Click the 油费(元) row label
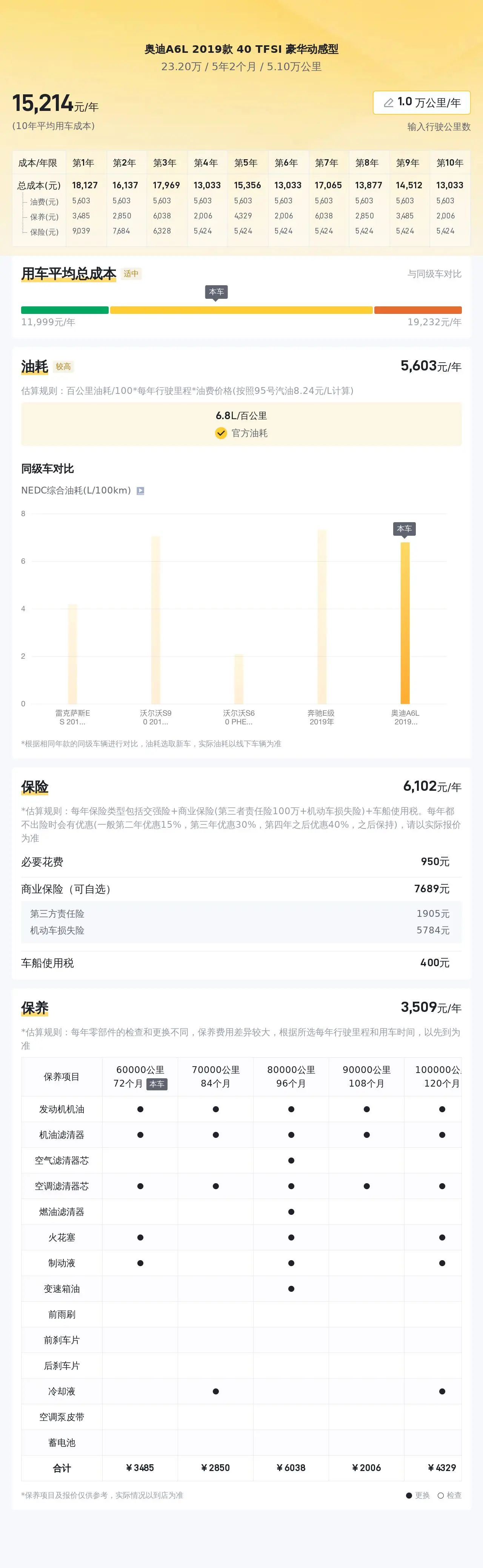This screenshot has height=1568, width=483. (45, 201)
